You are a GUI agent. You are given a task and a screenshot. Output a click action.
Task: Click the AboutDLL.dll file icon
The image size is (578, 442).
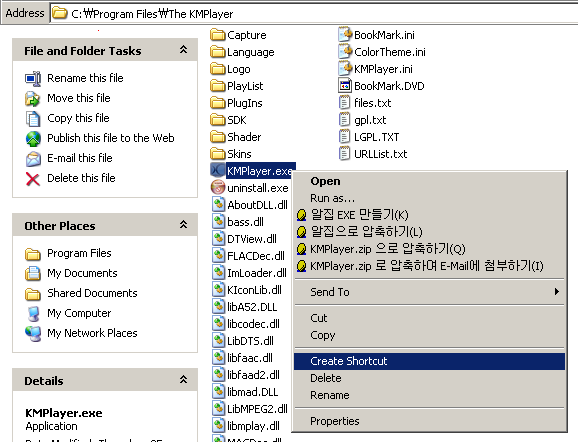click(x=218, y=204)
